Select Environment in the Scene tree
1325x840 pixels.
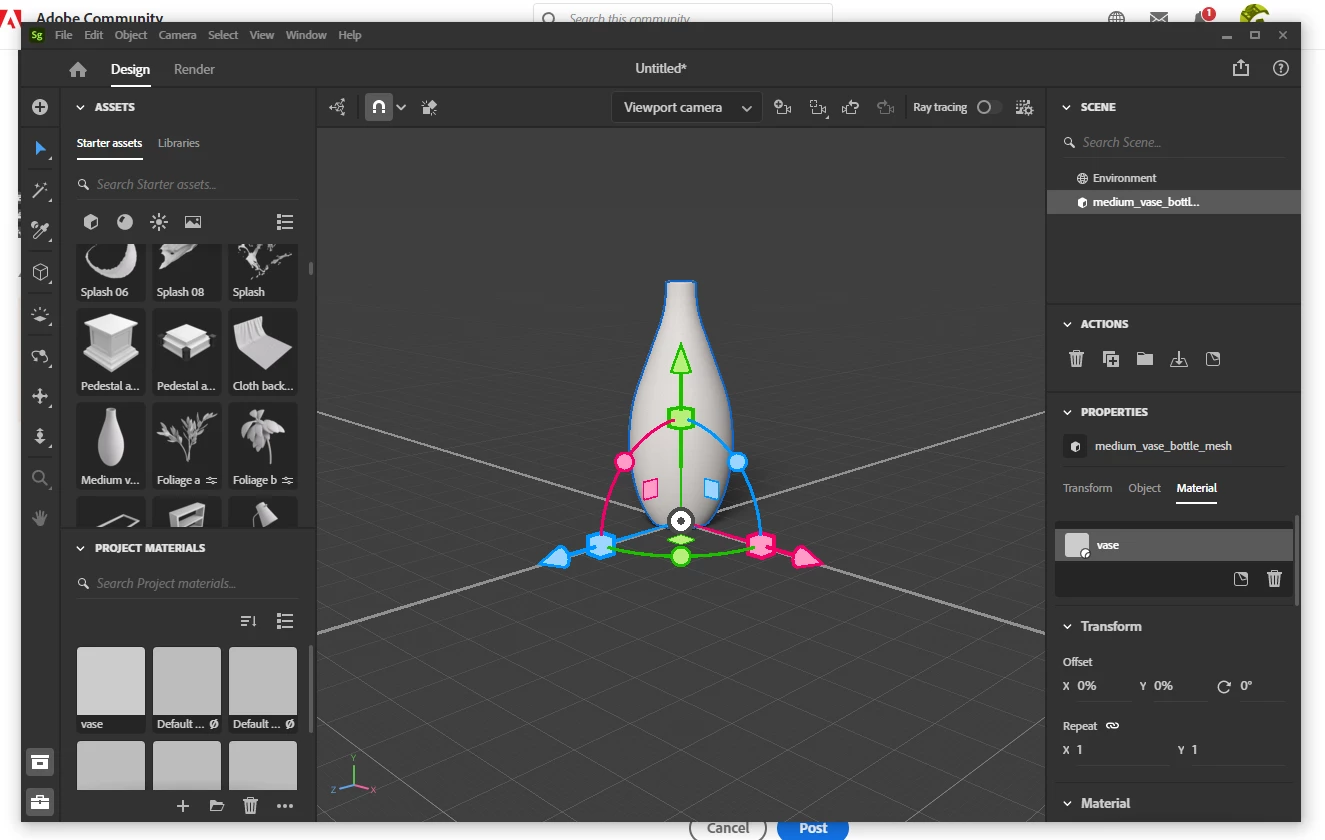pos(1124,178)
